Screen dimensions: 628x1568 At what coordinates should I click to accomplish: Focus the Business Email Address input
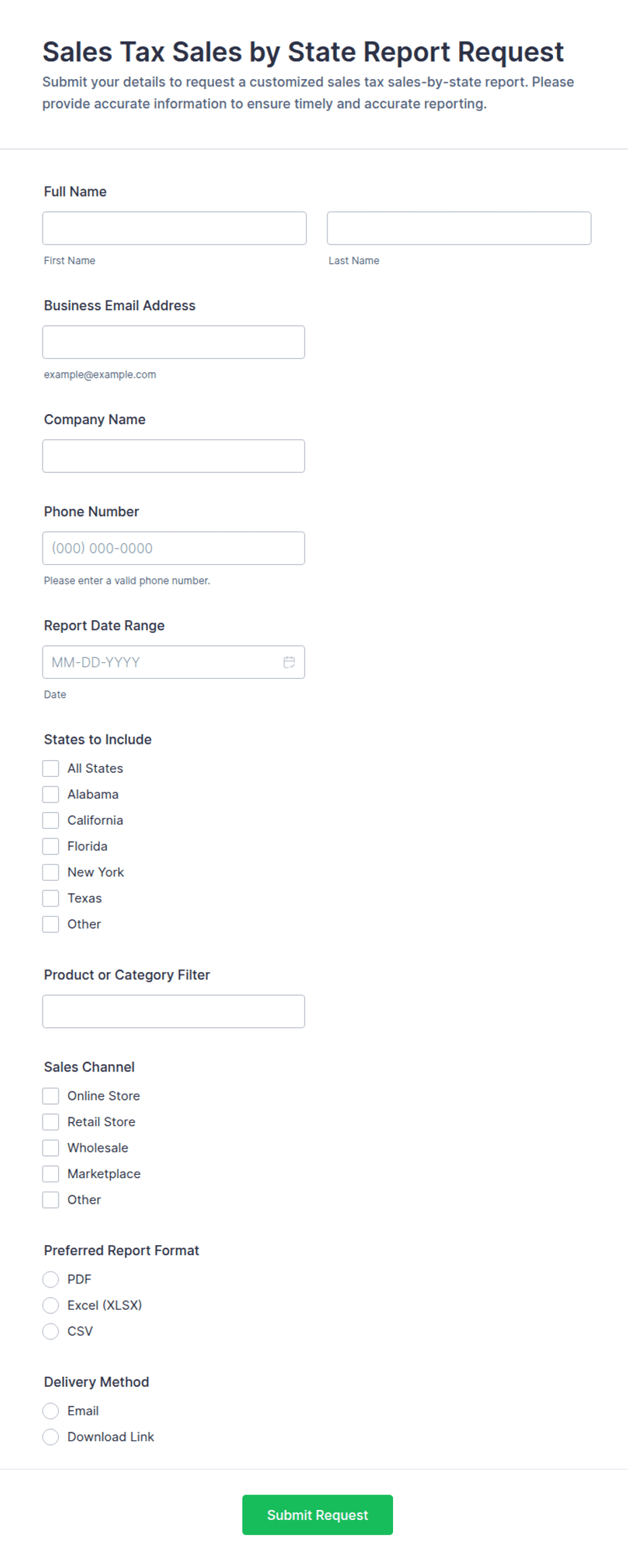(174, 342)
